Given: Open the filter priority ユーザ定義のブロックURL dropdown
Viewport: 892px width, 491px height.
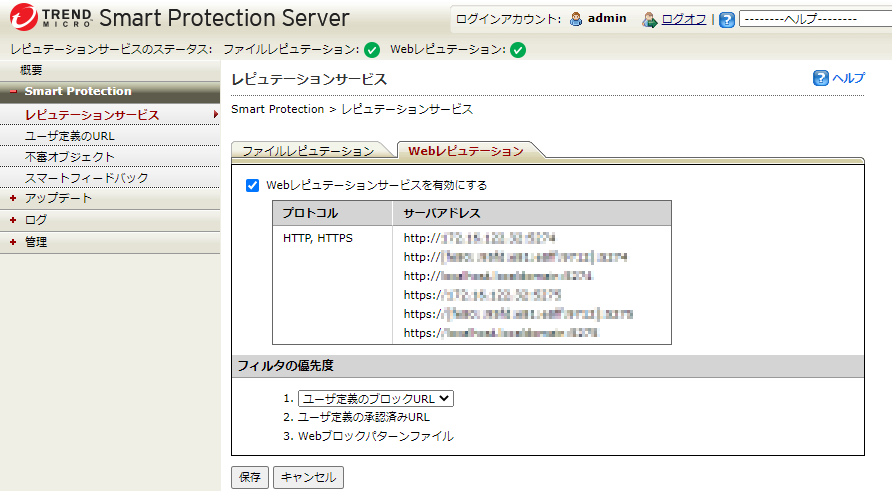Looking at the screenshot, I should [x=376, y=398].
